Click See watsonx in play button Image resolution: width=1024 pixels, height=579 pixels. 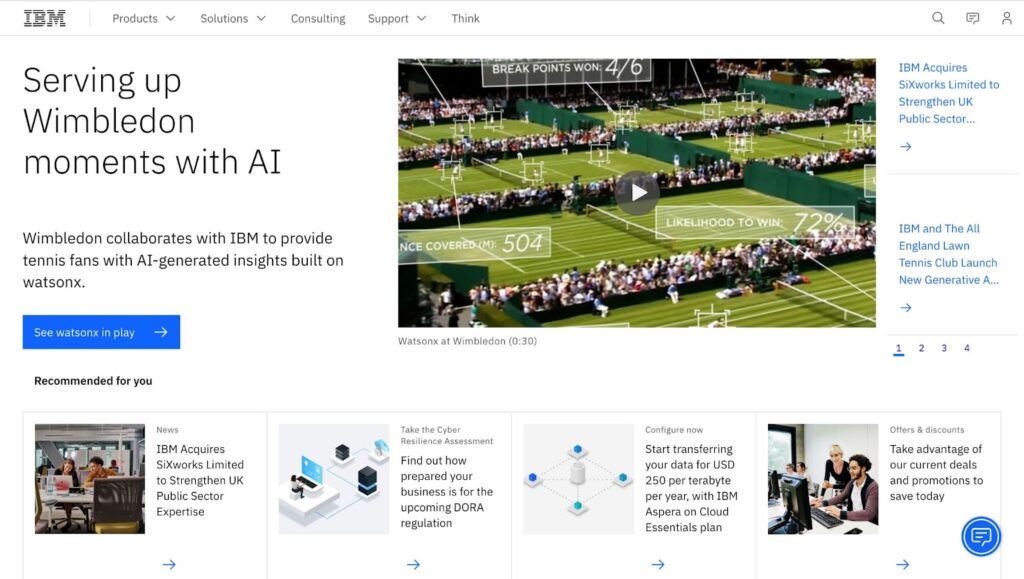click(101, 332)
